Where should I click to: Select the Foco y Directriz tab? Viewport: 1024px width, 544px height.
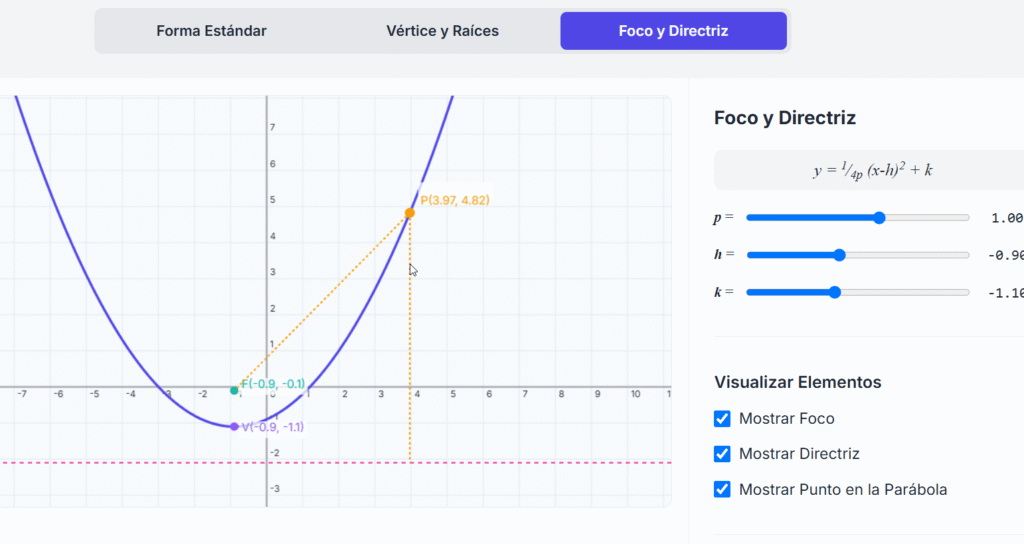673,31
